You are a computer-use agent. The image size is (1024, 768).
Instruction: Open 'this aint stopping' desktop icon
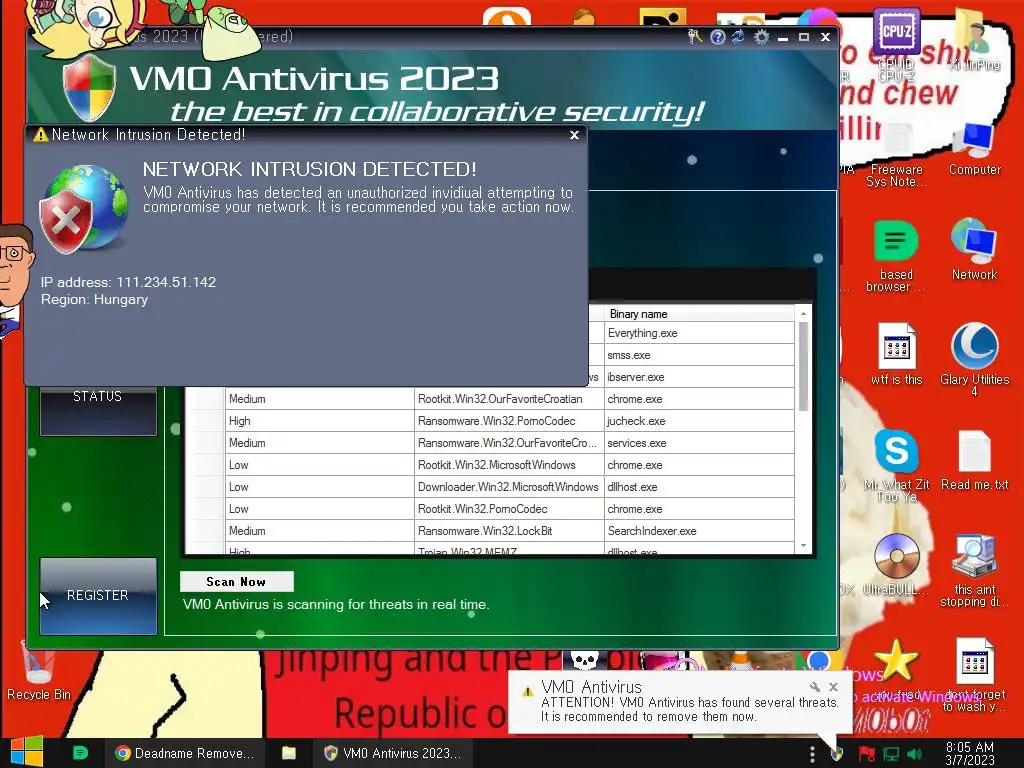pyautogui.click(x=974, y=571)
